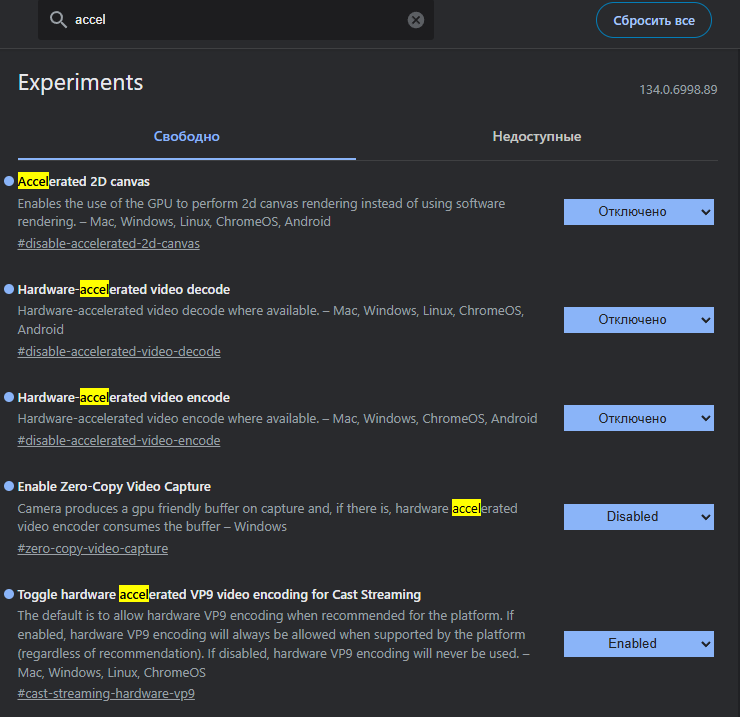Click blue dot beside Hardware-accelerated video encode
This screenshot has width=740, height=717.
click(9, 397)
